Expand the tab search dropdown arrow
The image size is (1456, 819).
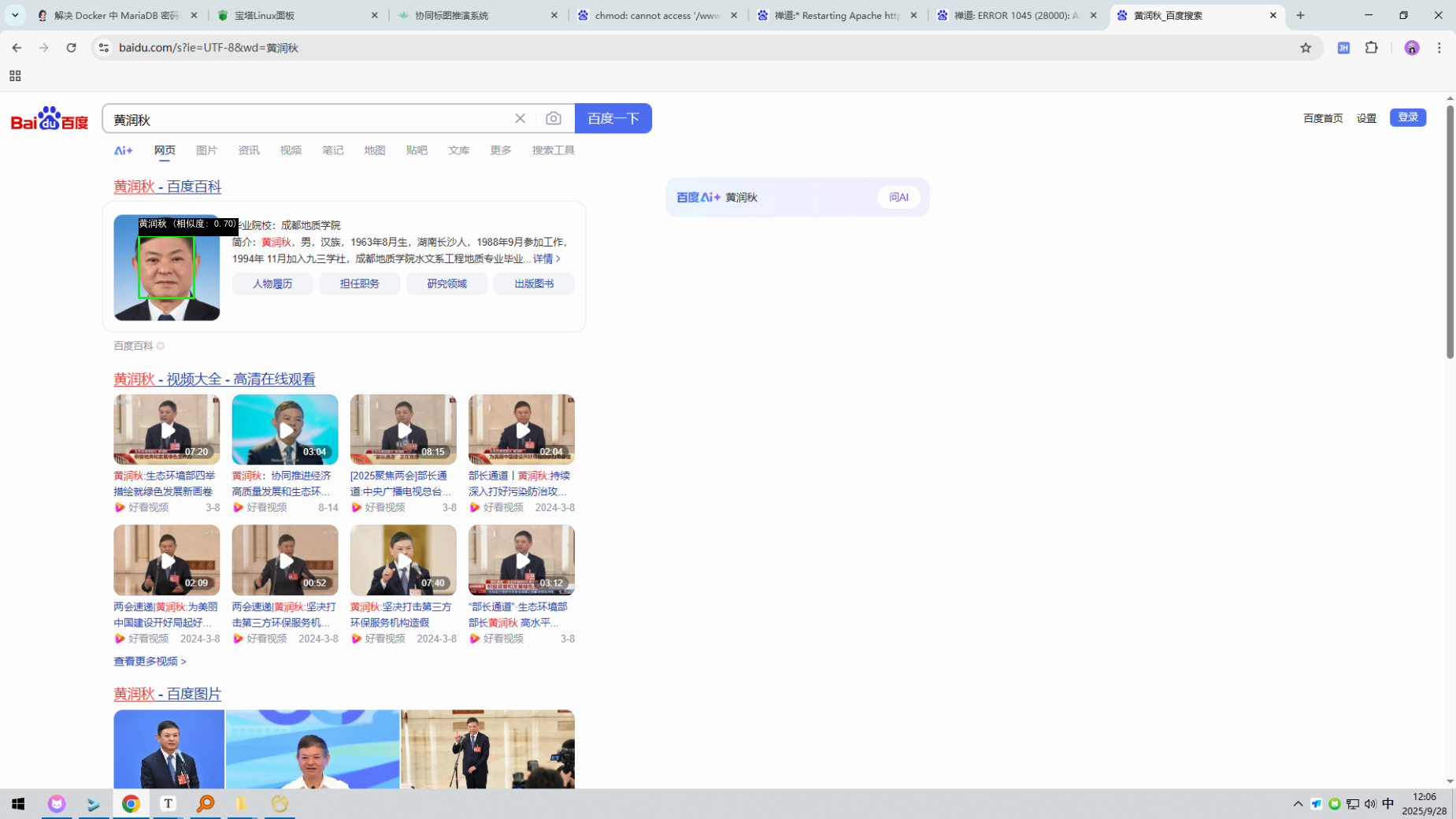[x=15, y=15]
